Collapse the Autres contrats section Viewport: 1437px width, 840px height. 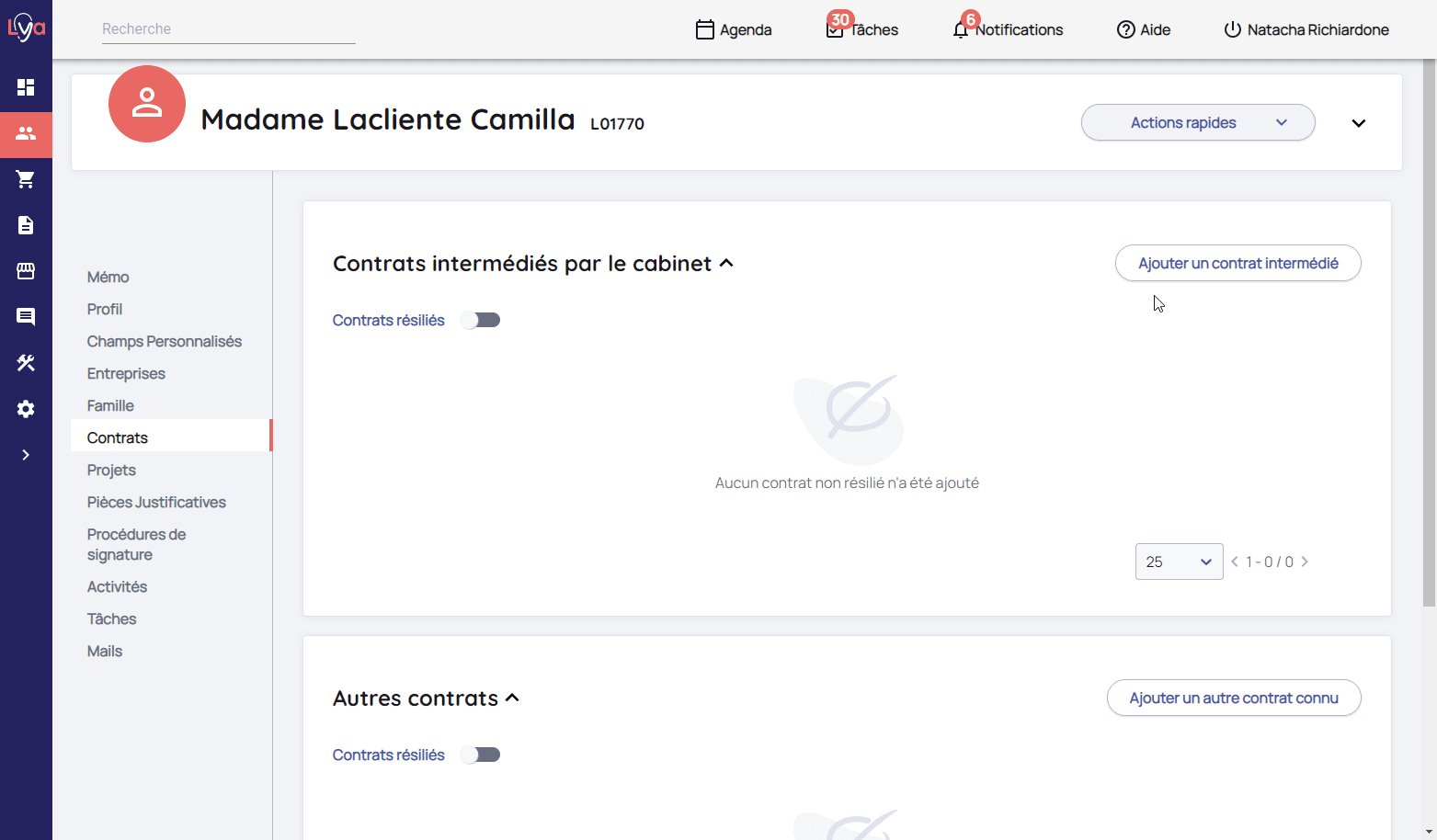[x=513, y=698]
